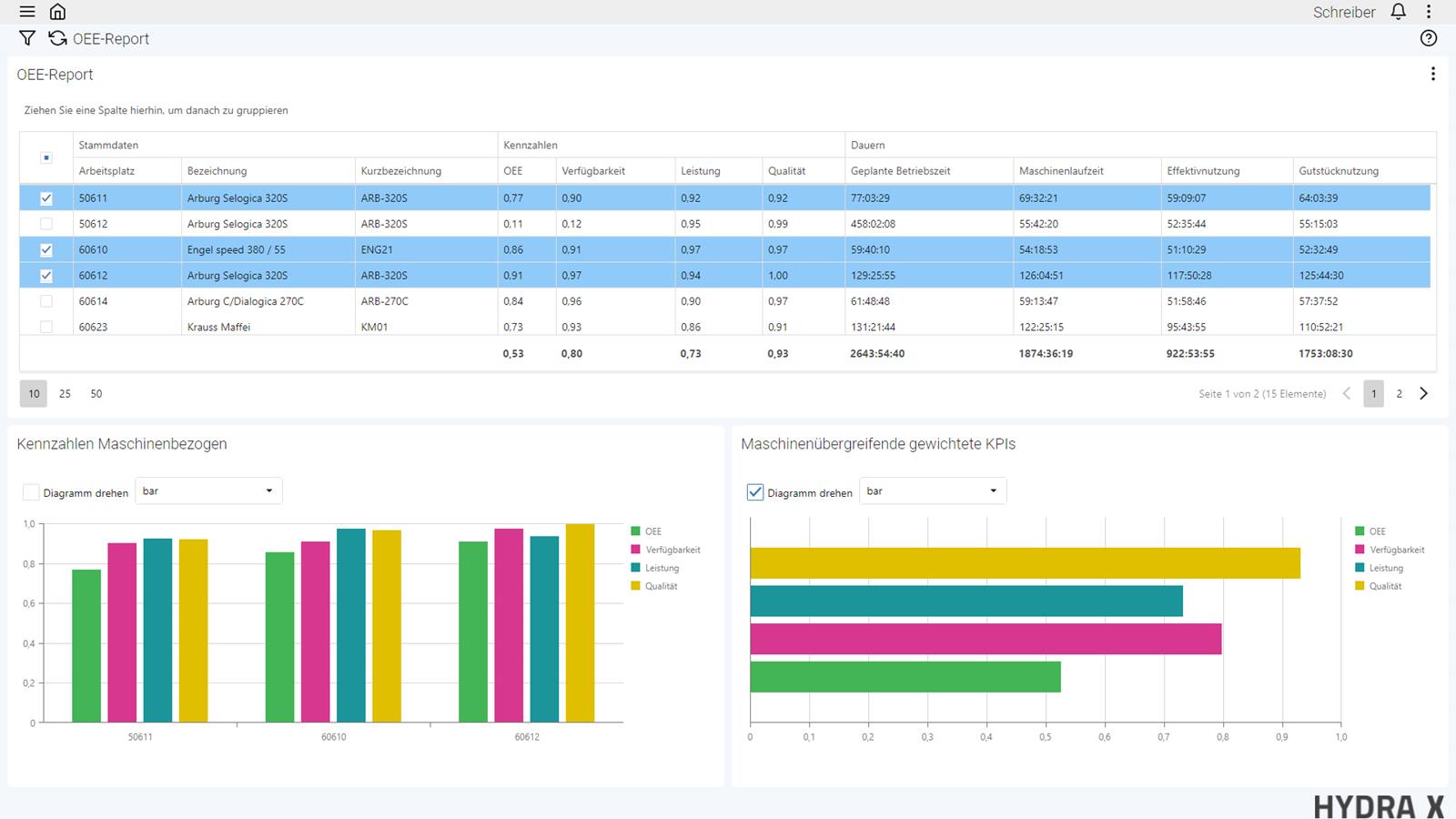Viewport: 1456px width, 819px height.
Task: Click the Krauss Maffei row 60623
Action: [x=218, y=327]
